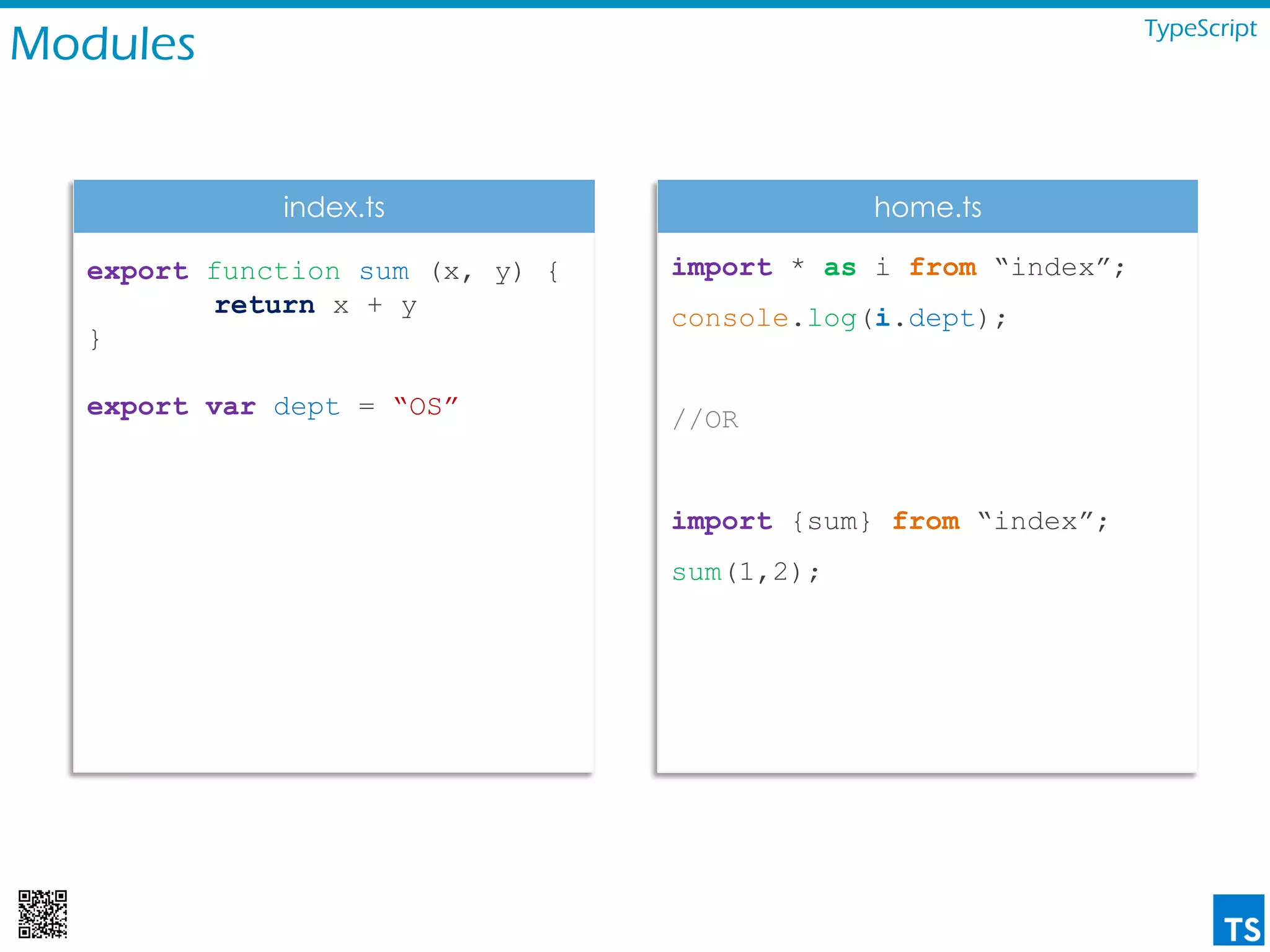Click the first 'import' keyword
Image resolution: width=1270 pixels, height=952 pixels.
tap(722, 268)
